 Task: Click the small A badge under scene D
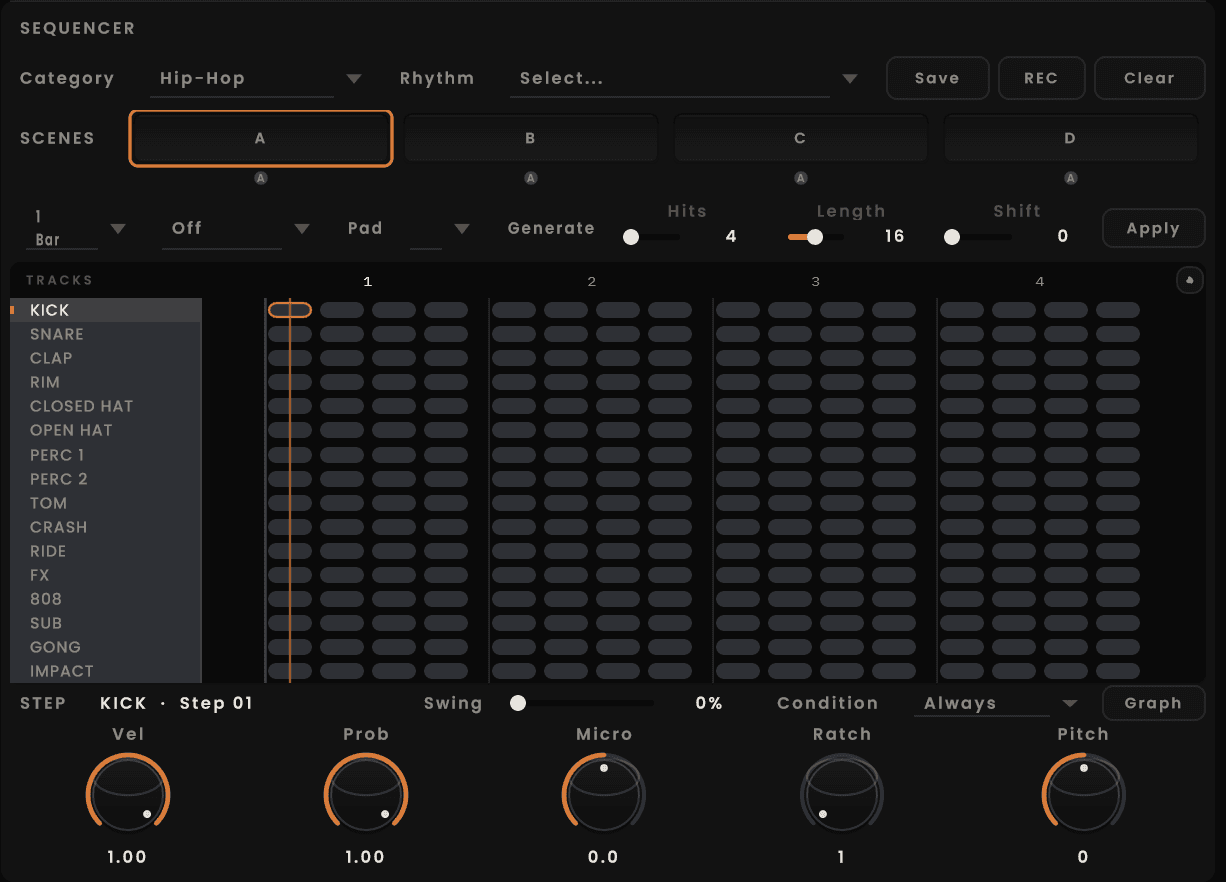click(1071, 178)
